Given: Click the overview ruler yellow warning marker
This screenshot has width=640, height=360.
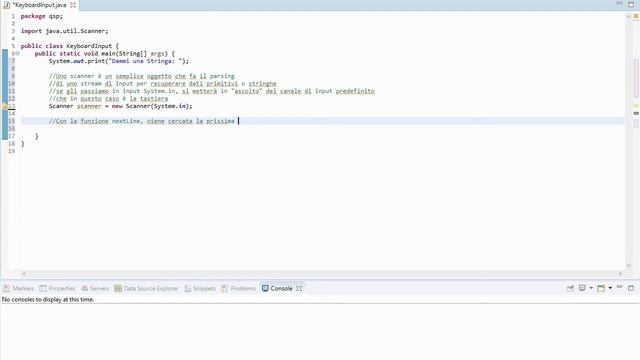Looking at the screenshot, I should click(x=636, y=105).
